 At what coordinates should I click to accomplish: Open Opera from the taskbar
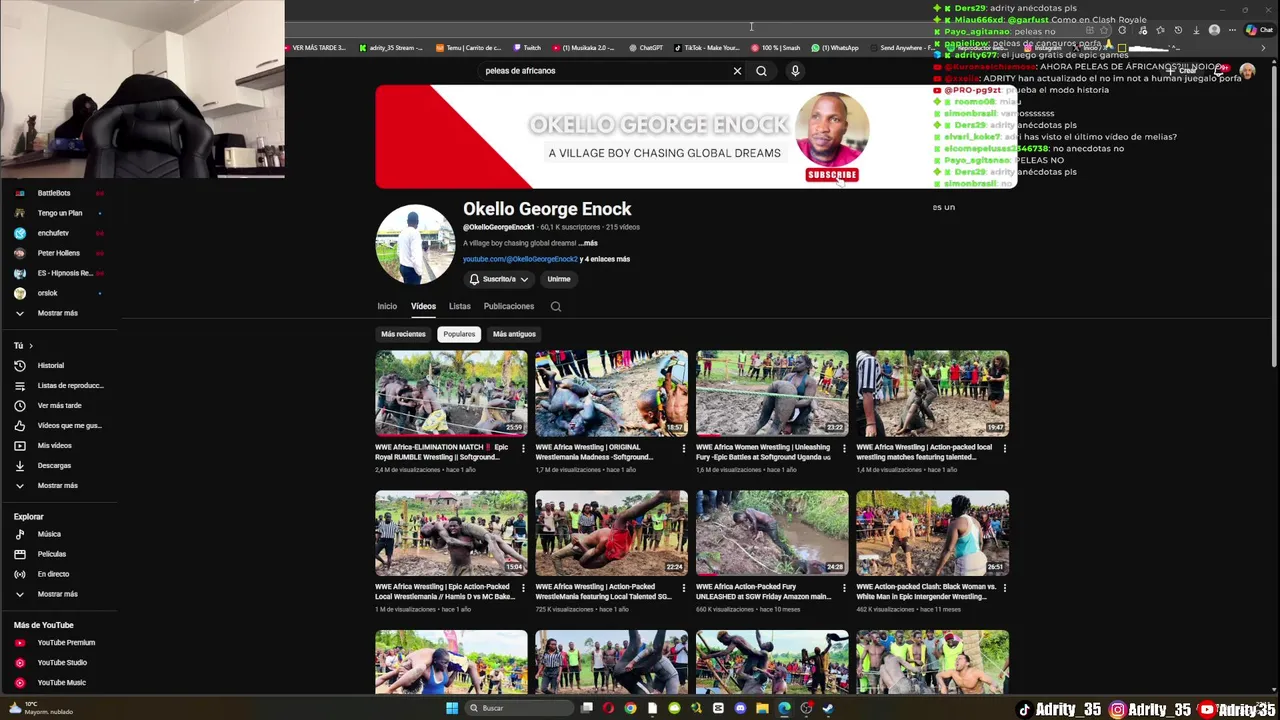[x=608, y=708]
